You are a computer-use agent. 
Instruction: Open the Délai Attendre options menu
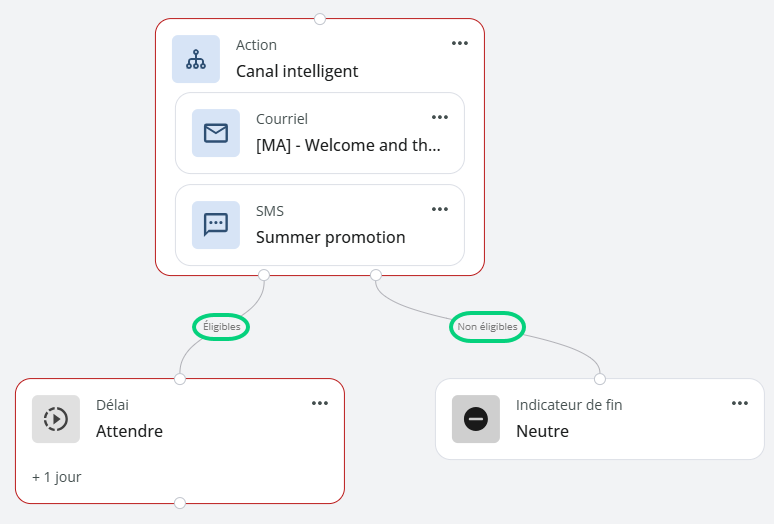(320, 404)
